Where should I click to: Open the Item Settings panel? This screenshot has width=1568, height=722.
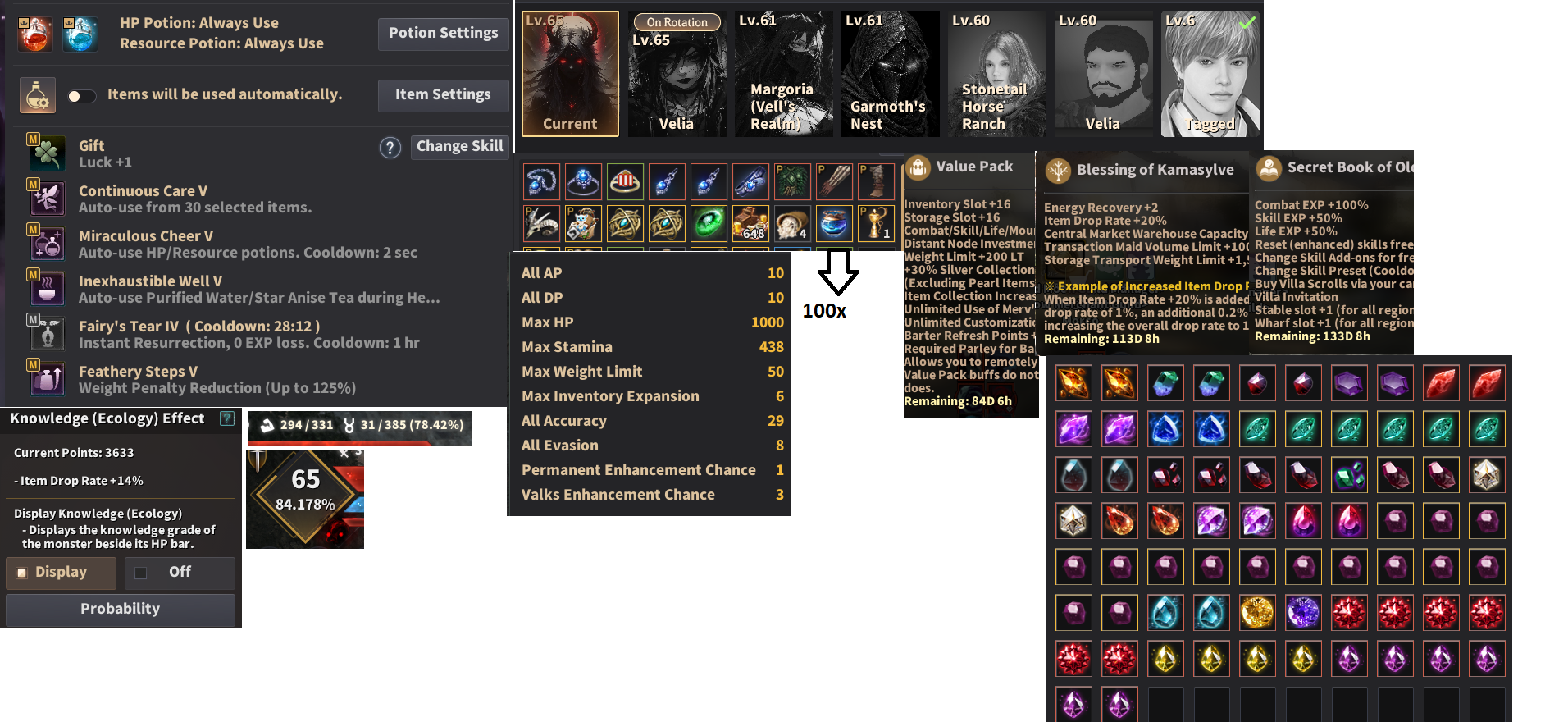(x=443, y=95)
